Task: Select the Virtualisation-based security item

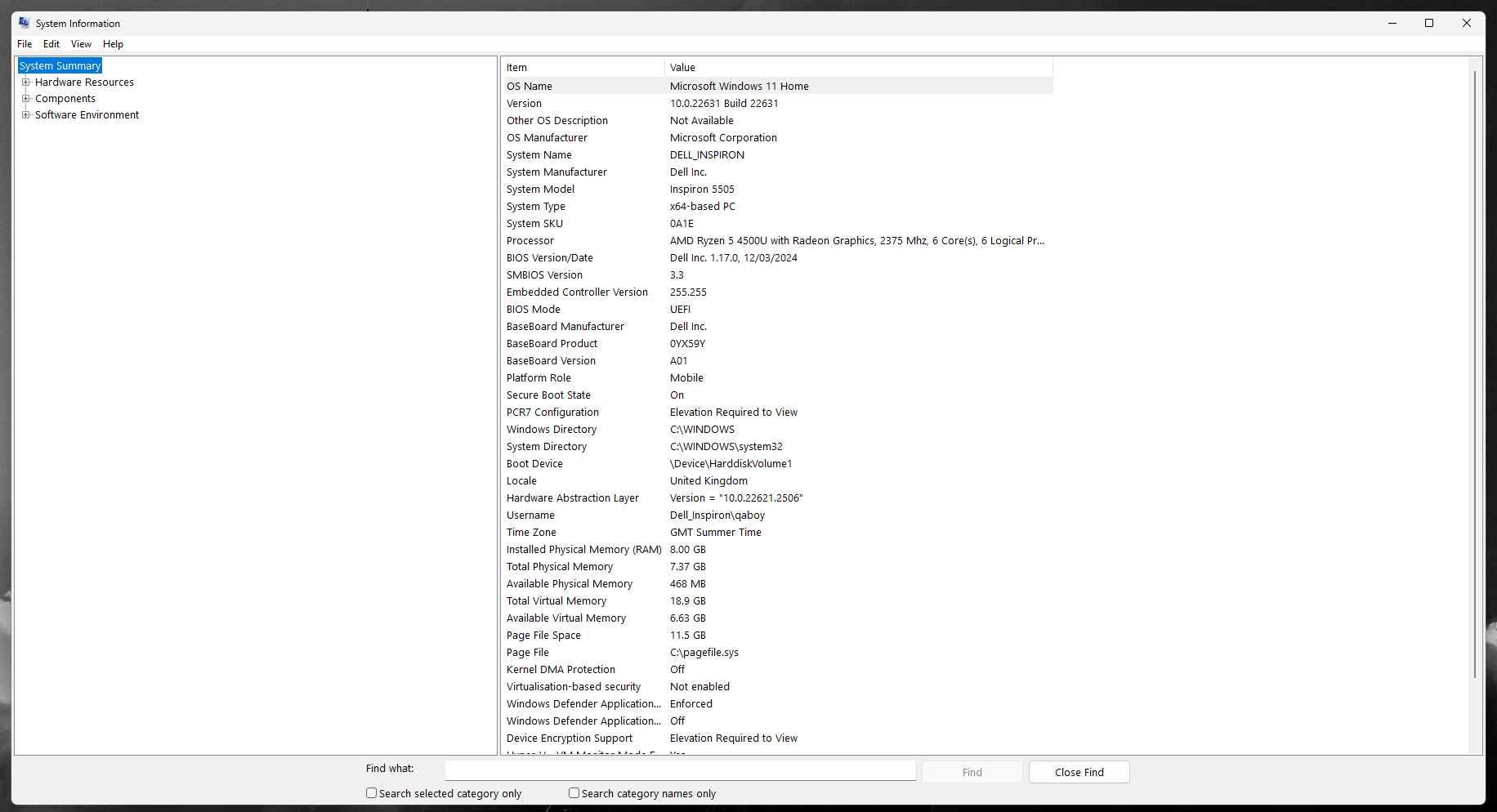Action: pos(574,687)
